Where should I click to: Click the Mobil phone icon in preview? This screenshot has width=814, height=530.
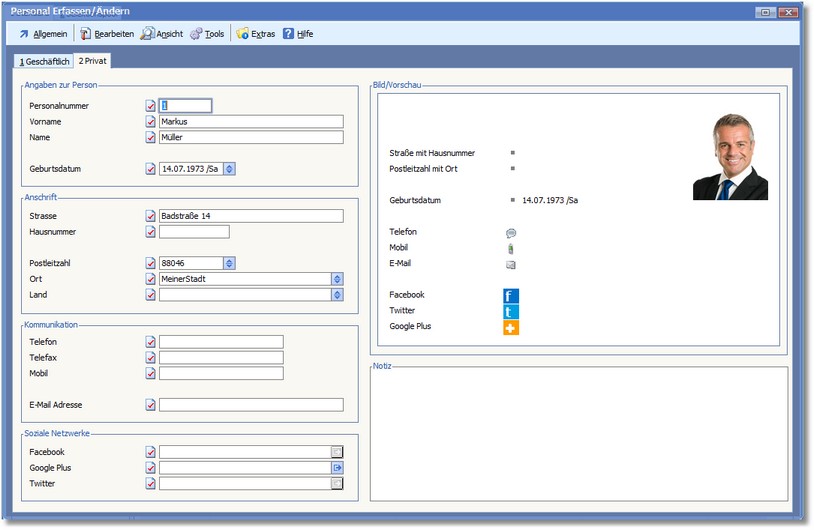[511, 248]
